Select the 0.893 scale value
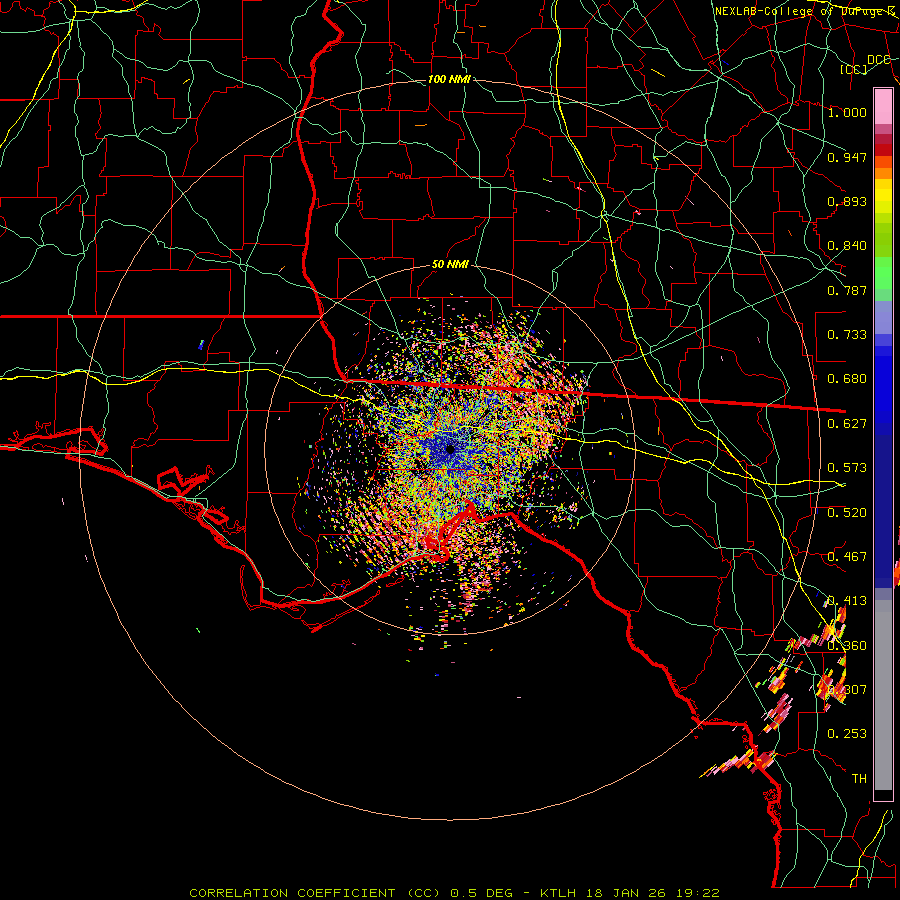The height and width of the screenshot is (900, 900). [x=847, y=201]
